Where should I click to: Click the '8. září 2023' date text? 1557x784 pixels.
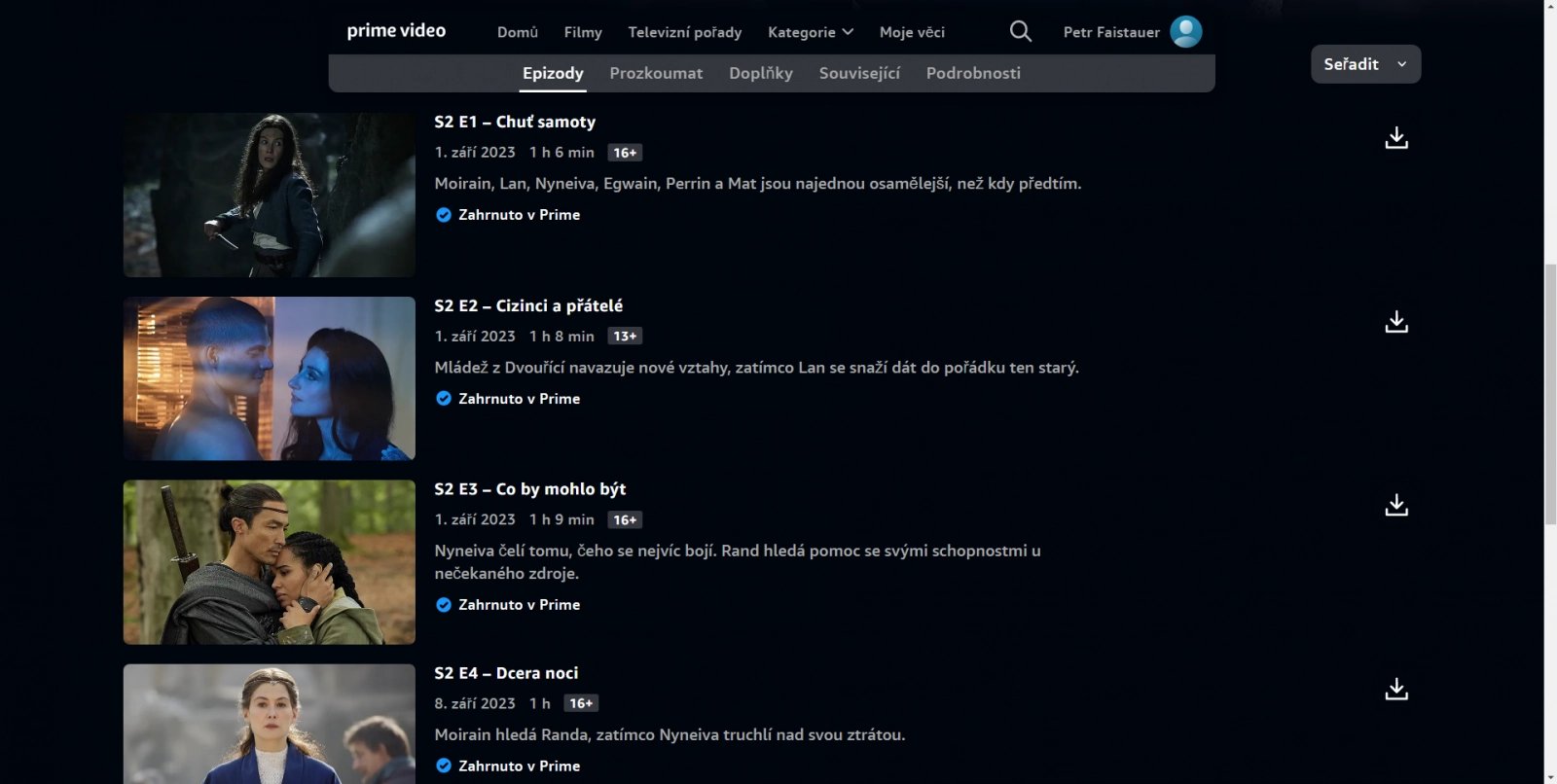coord(475,703)
